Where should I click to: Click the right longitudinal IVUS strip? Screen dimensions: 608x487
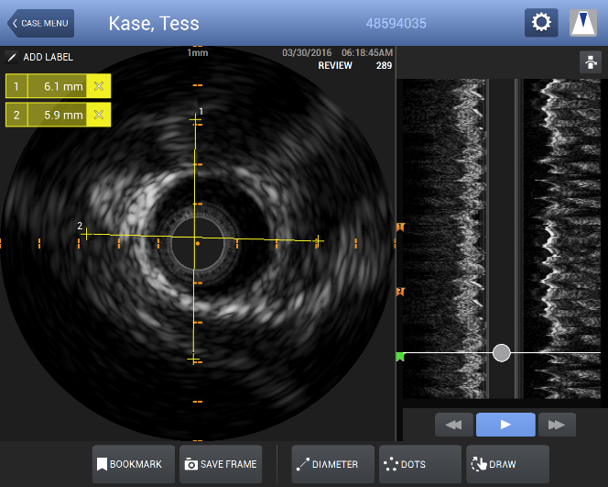point(562,238)
